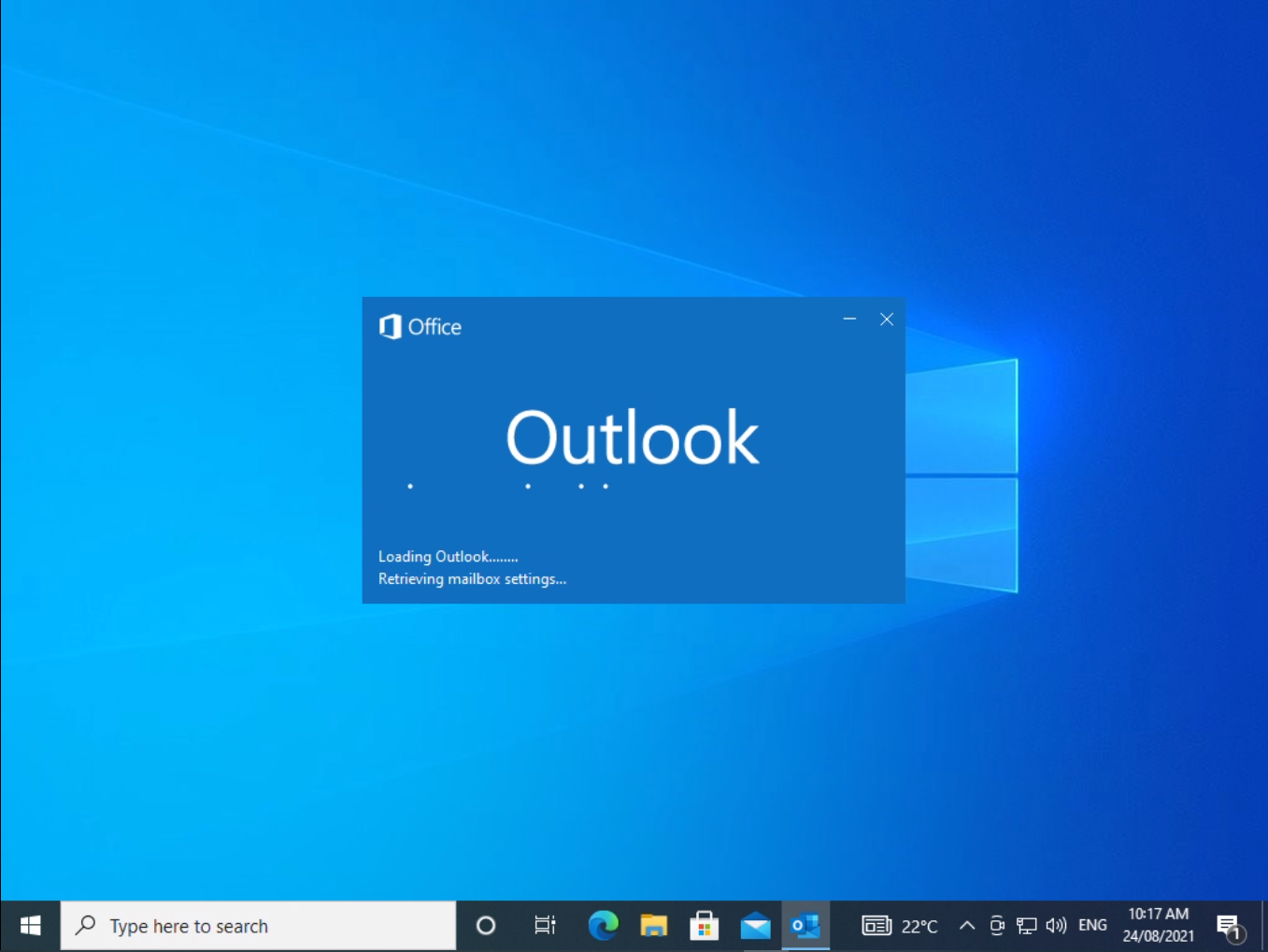Click 'Retrieving mailbox settings...' text
The width and height of the screenshot is (1268, 952).
click(472, 579)
